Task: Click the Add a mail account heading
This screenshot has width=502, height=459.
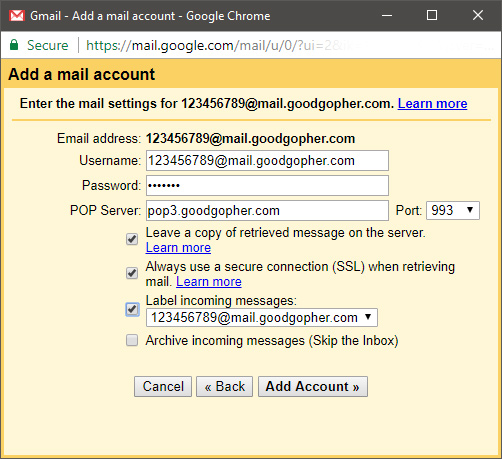Action: (82, 74)
